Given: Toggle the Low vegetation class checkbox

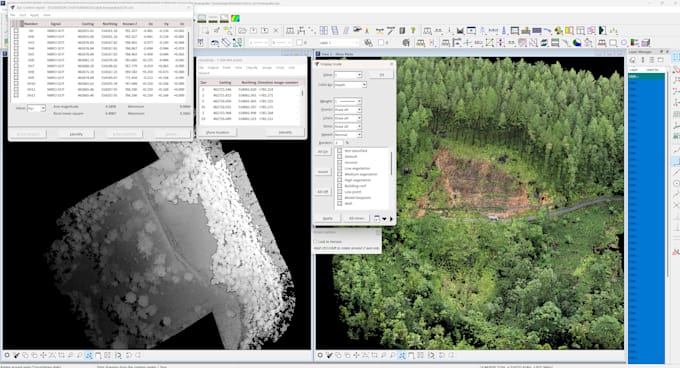Looking at the screenshot, I should click(x=340, y=168).
